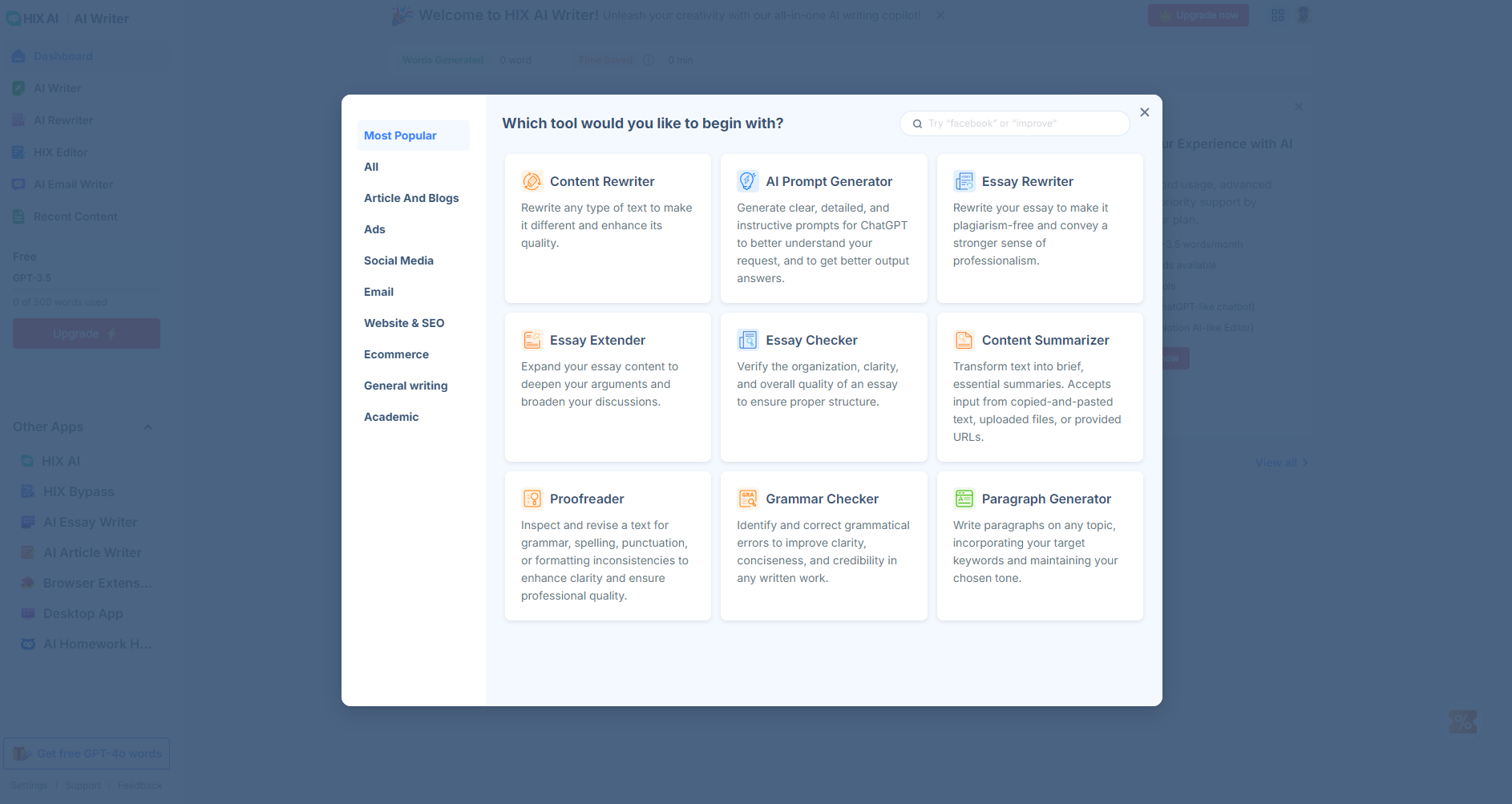Click the Browser Extension app icon

click(28, 583)
